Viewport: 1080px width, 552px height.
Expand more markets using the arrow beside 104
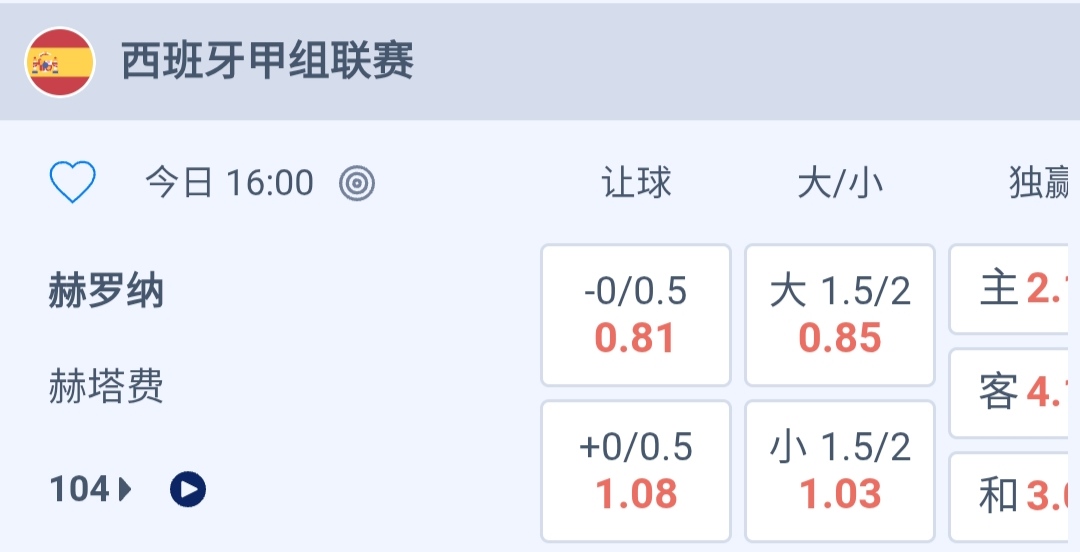point(126,489)
